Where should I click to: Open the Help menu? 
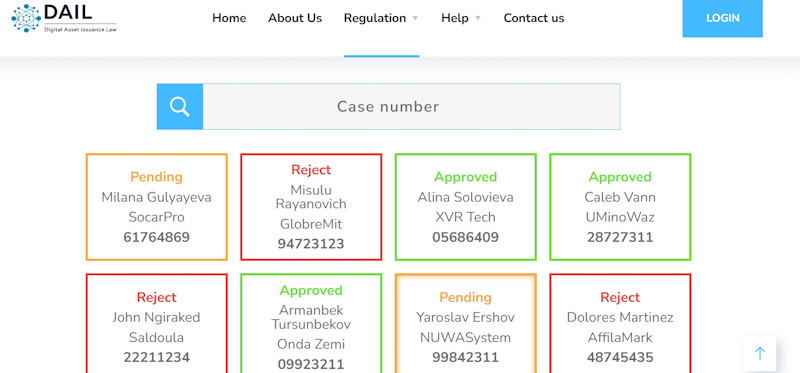point(455,18)
